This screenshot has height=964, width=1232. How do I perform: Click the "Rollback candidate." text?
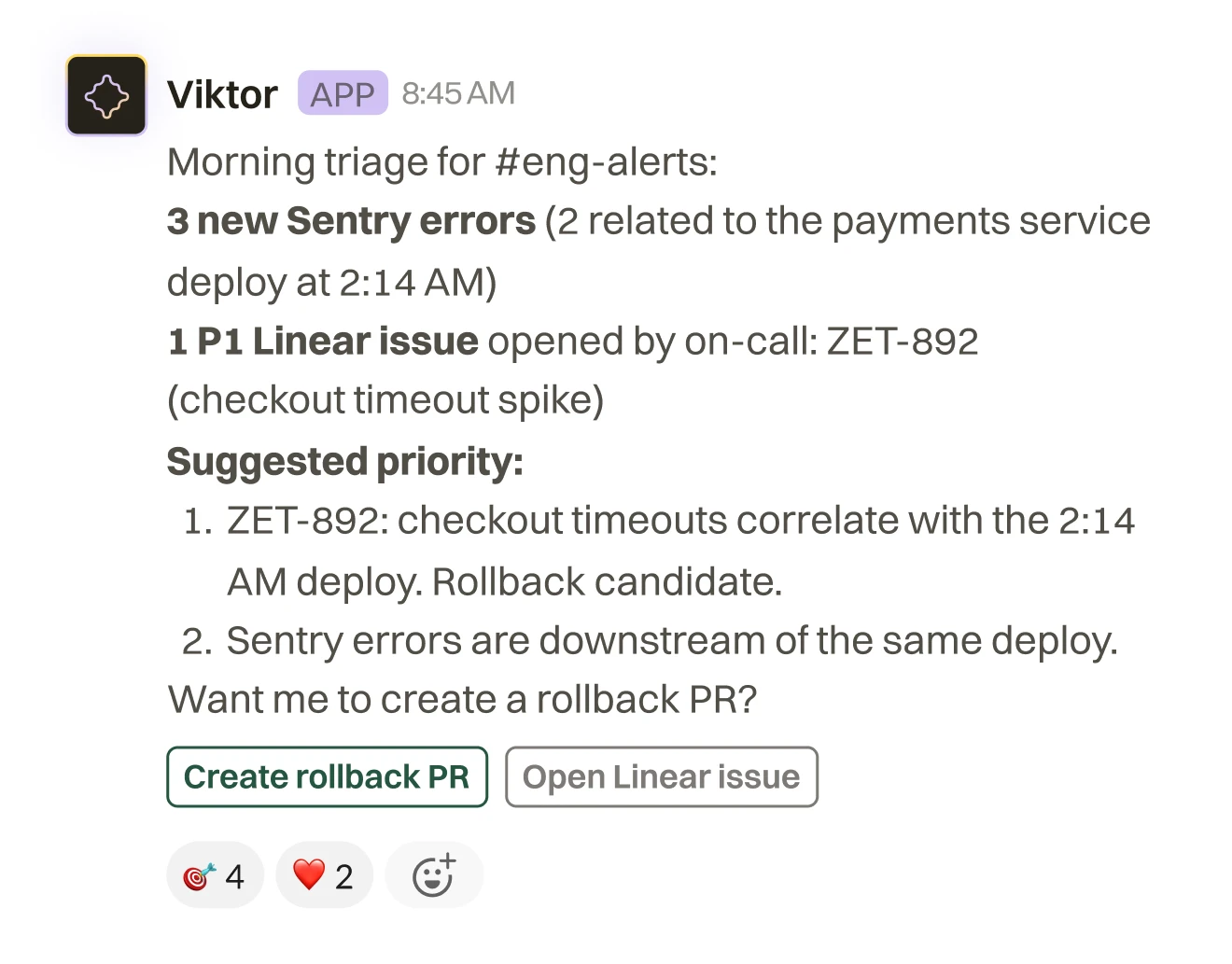[x=607, y=582]
